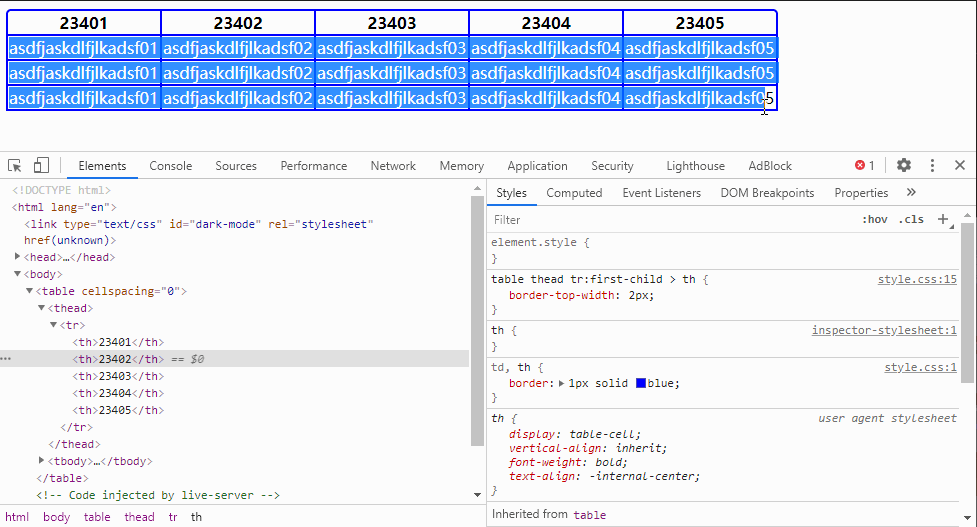Click the font-weight bold declaration
977x527 pixels.
tap(568, 462)
